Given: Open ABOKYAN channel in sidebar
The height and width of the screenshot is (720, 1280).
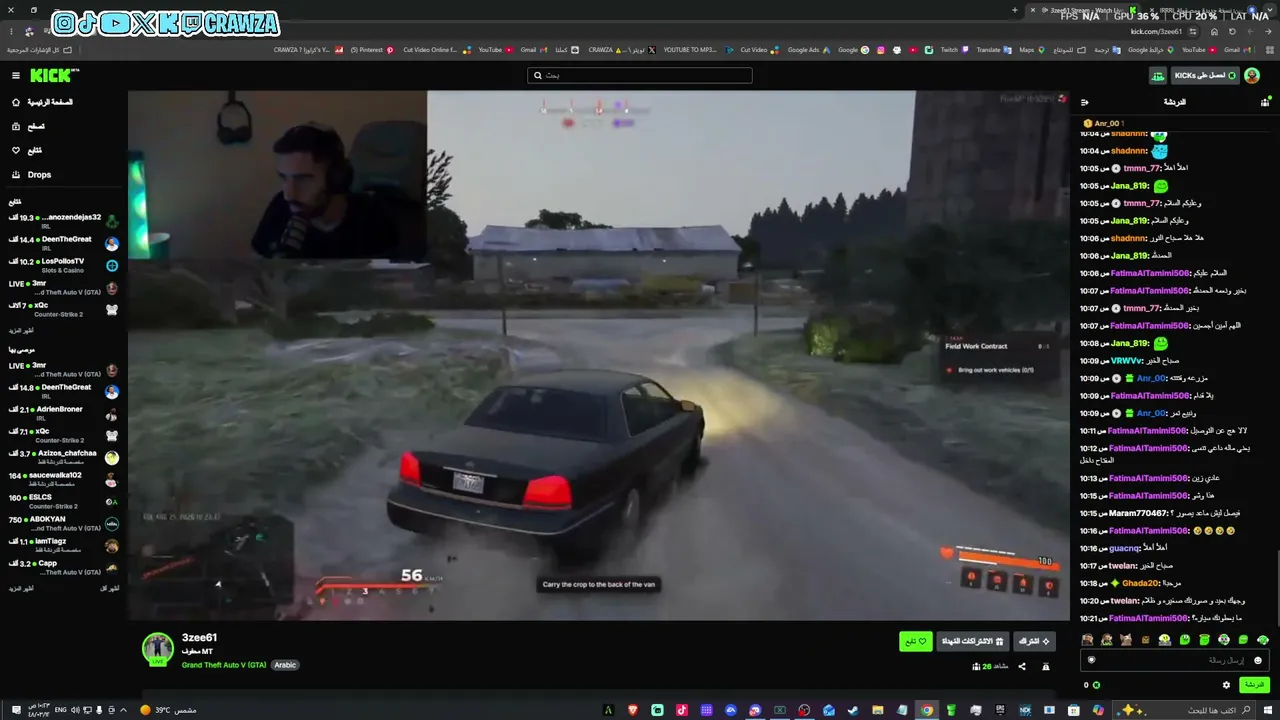Looking at the screenshot, I should pyautogui.click(x=64, y=523).
